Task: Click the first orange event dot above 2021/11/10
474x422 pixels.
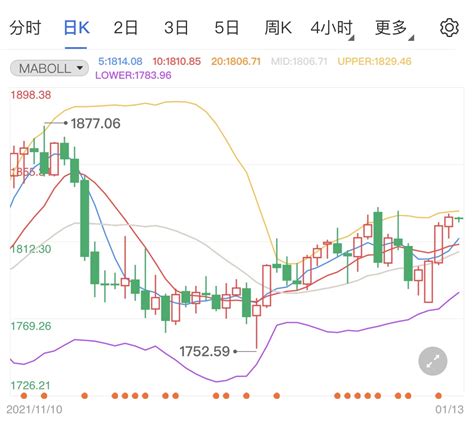Action: coord(24,396)
